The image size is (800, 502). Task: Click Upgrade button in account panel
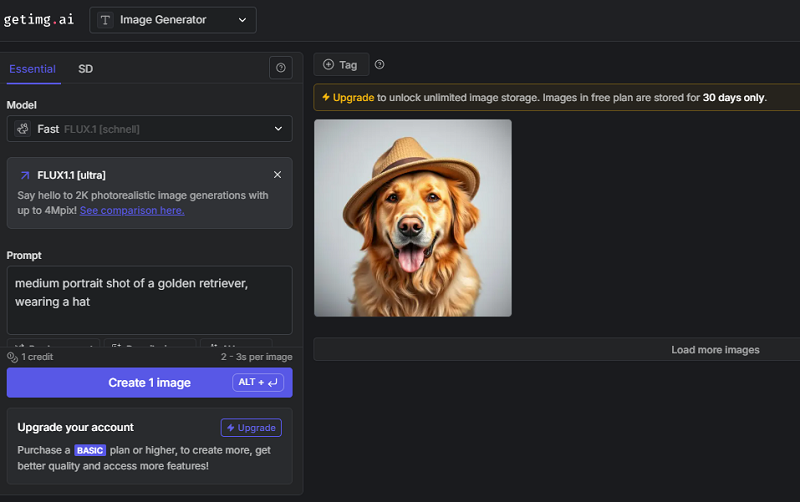tap(251, 428)
